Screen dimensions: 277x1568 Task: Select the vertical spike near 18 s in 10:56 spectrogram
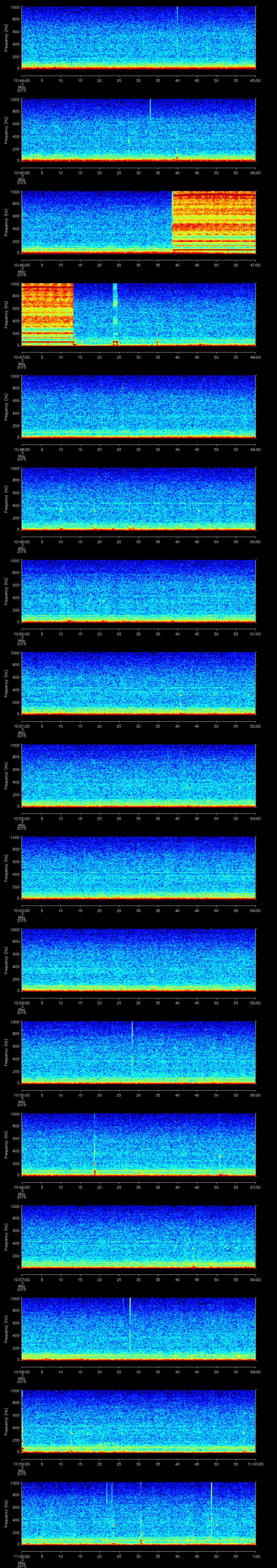click(x=94, y=1144)
